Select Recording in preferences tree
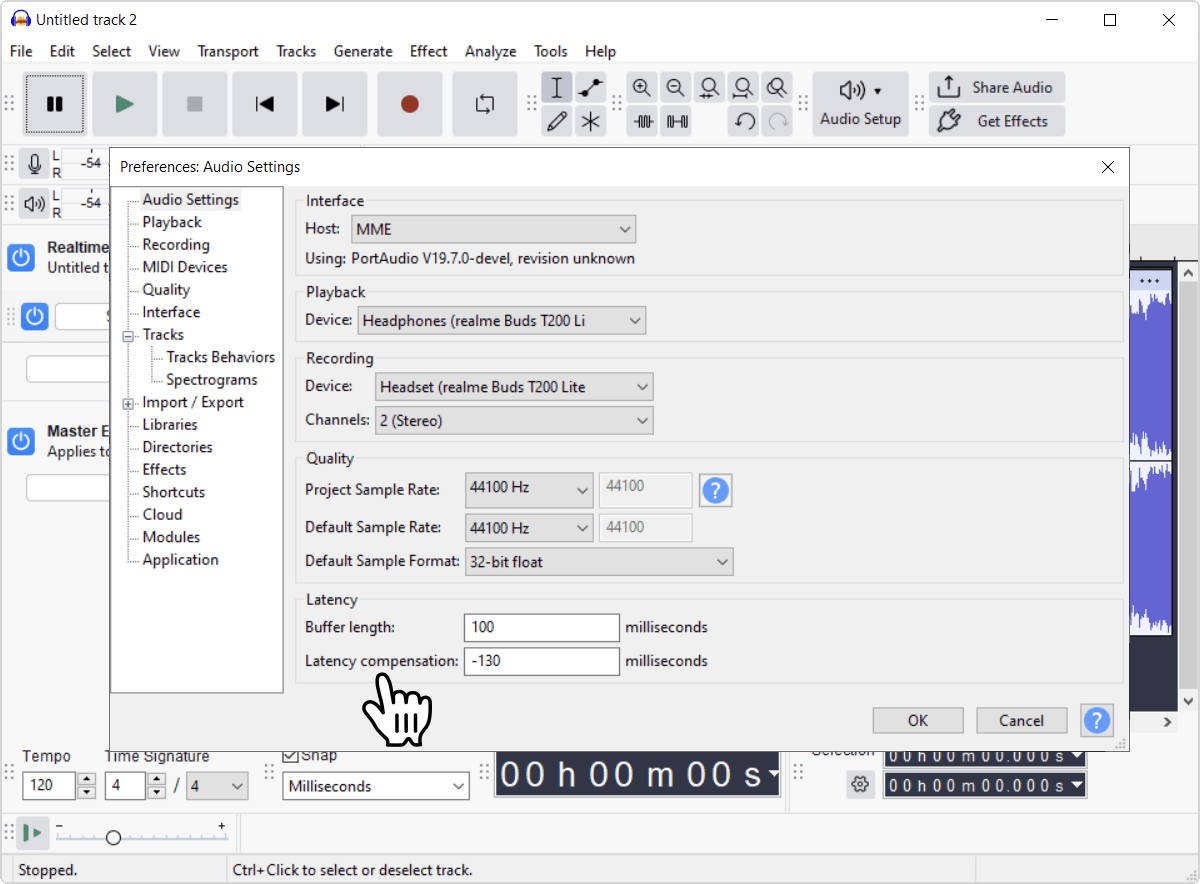The width and height of the screenshot is (1200, 884). click(x=176, y=244)
